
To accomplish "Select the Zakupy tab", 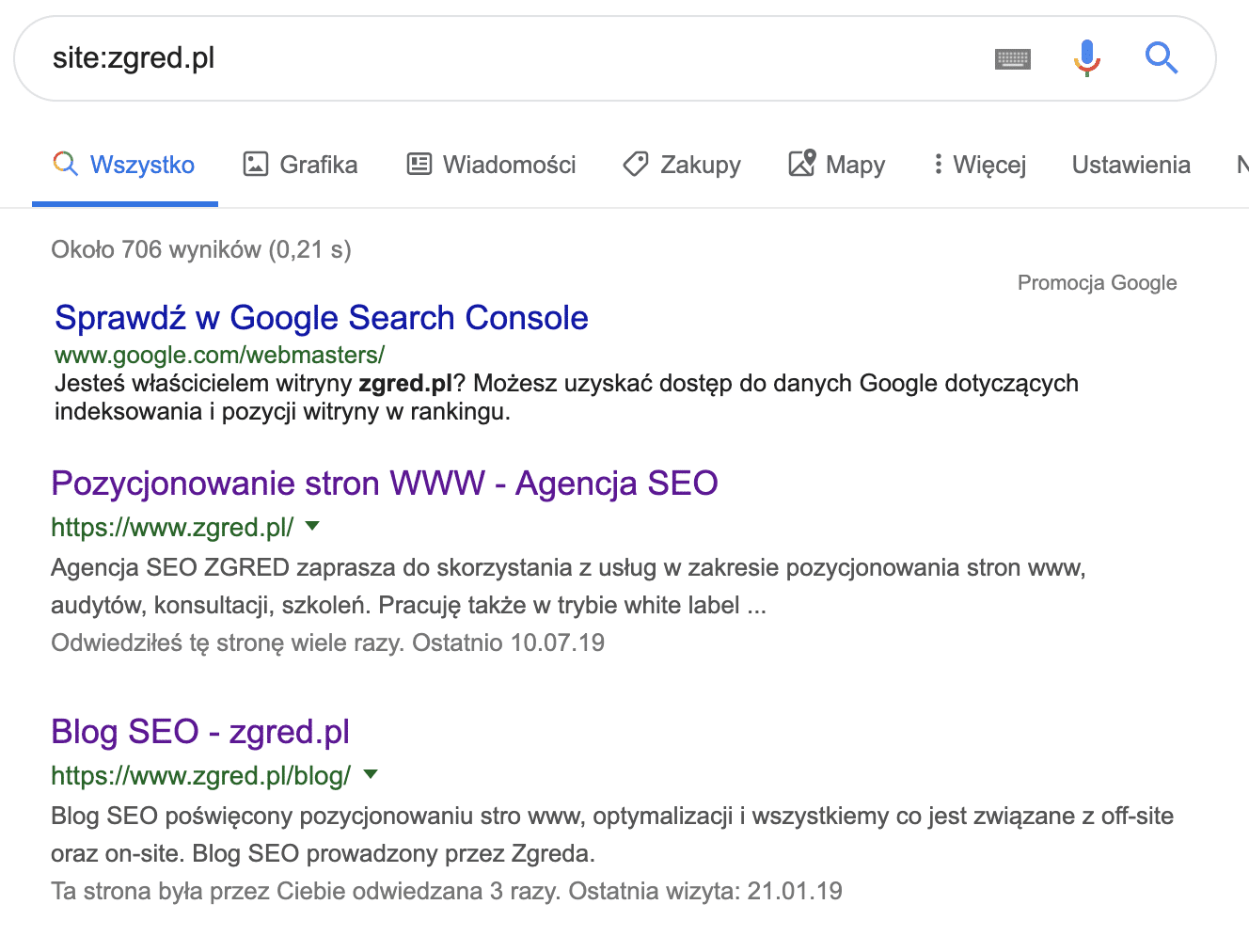I will pyautogui.click(x=700, y=165).
